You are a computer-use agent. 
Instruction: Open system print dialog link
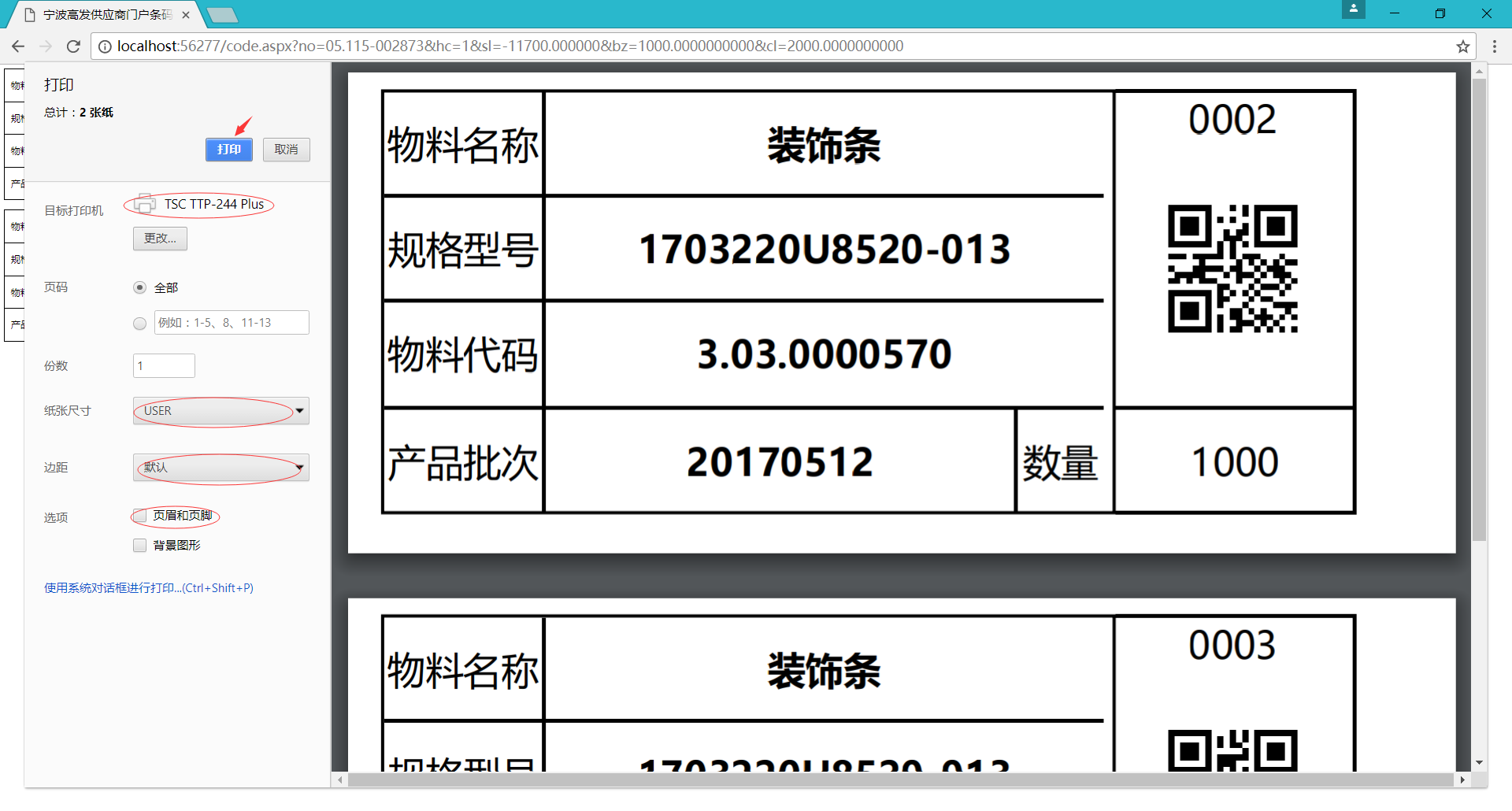click(x=149, y=588)
